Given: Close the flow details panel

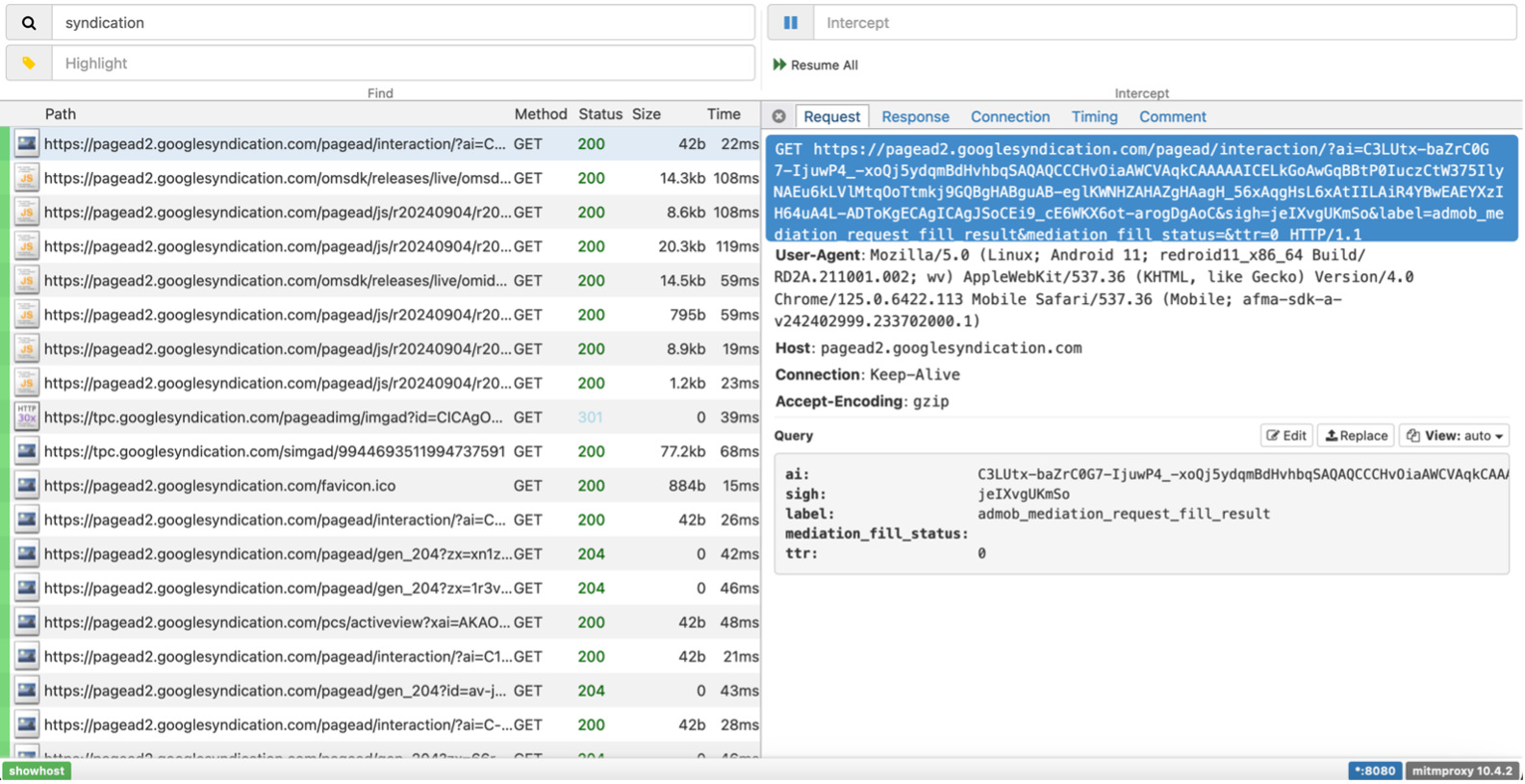Looking at the screenshot, I should [778, 116].
